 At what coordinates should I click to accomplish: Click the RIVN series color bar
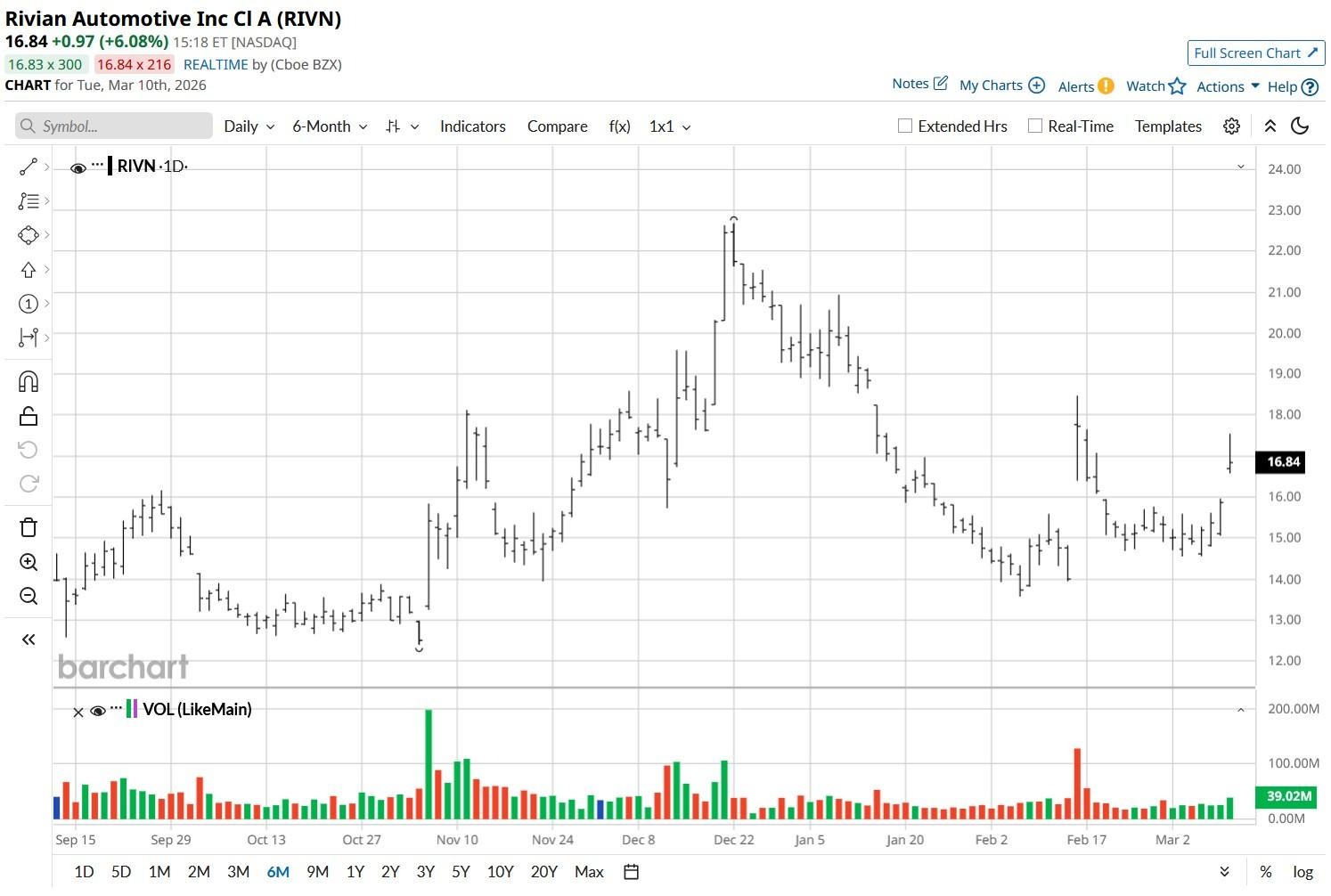click(110, 166)
